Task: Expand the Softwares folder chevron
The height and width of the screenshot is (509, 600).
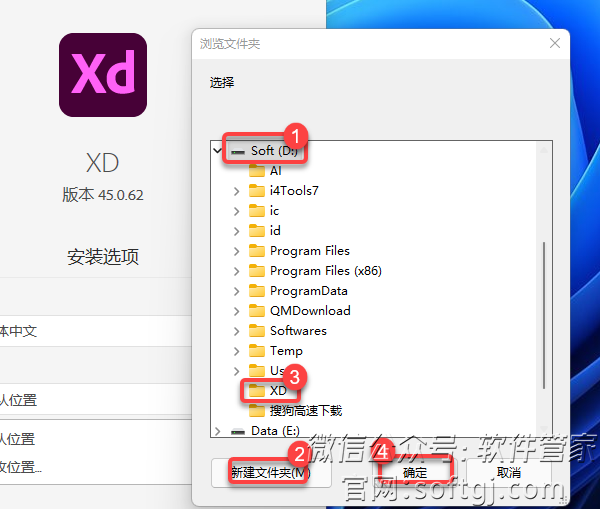Action: tap(236, 331)
